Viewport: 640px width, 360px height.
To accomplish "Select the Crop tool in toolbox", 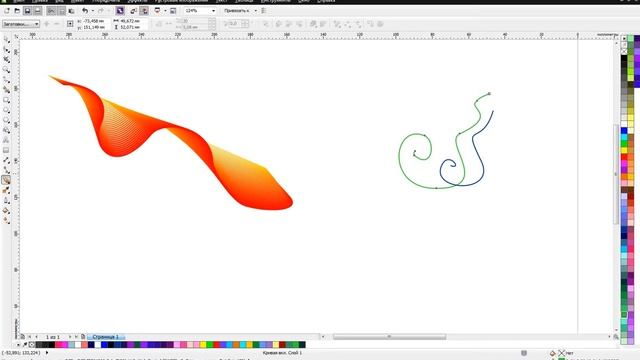I will coord(6,60).
